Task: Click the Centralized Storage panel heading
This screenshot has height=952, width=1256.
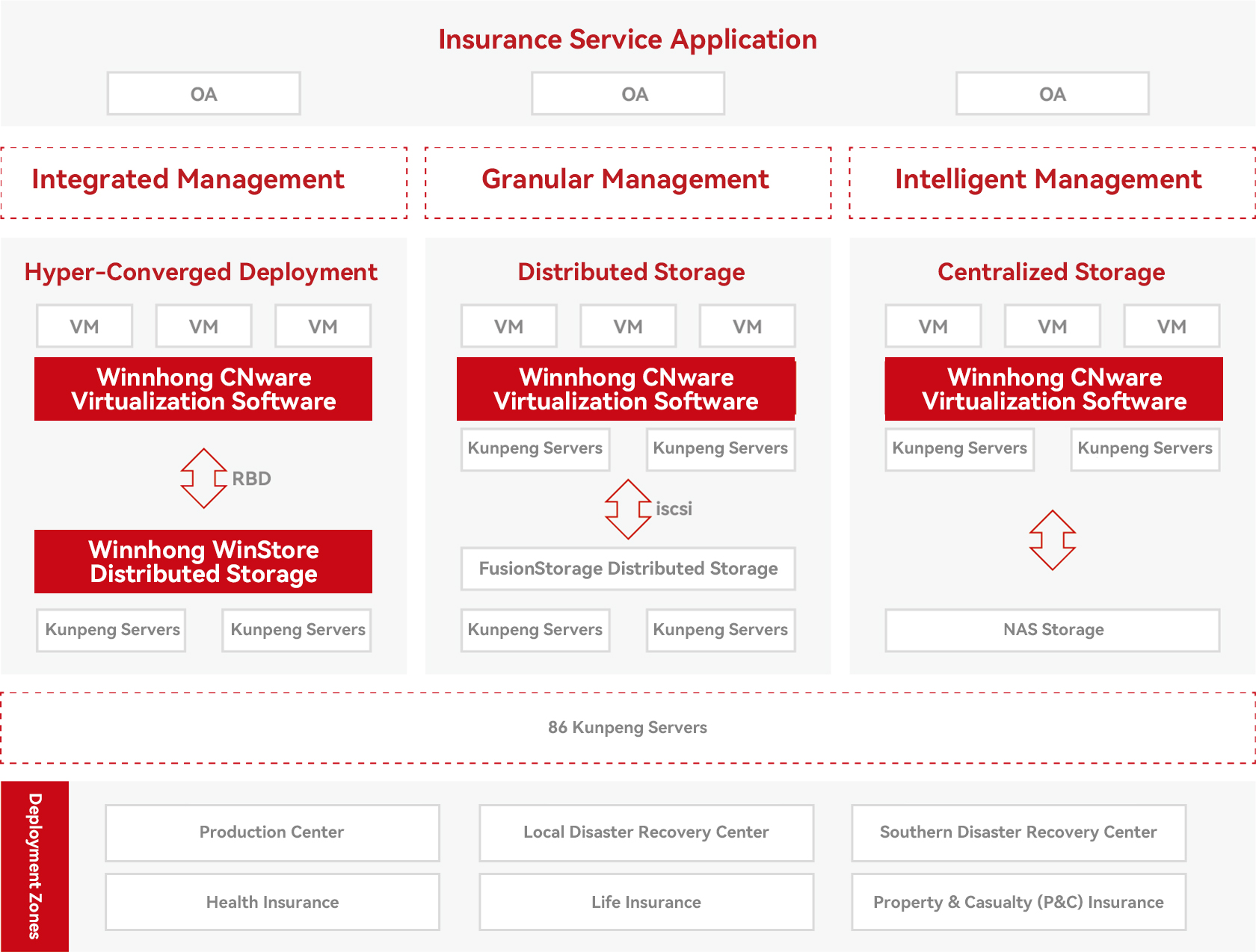Action: pyautogui.click(x=1051, y=272)
